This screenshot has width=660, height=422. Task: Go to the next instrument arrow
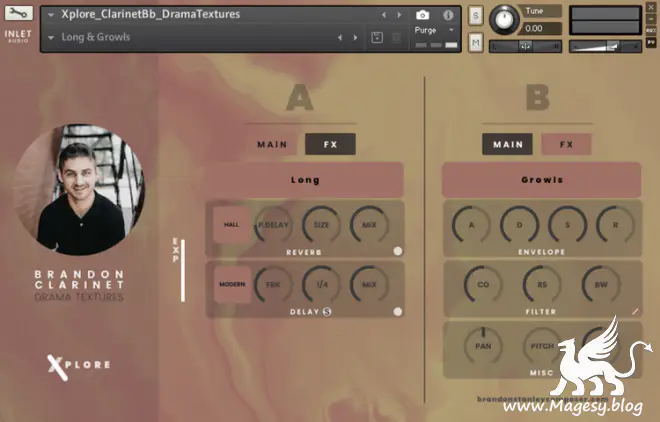click(399, 15)
